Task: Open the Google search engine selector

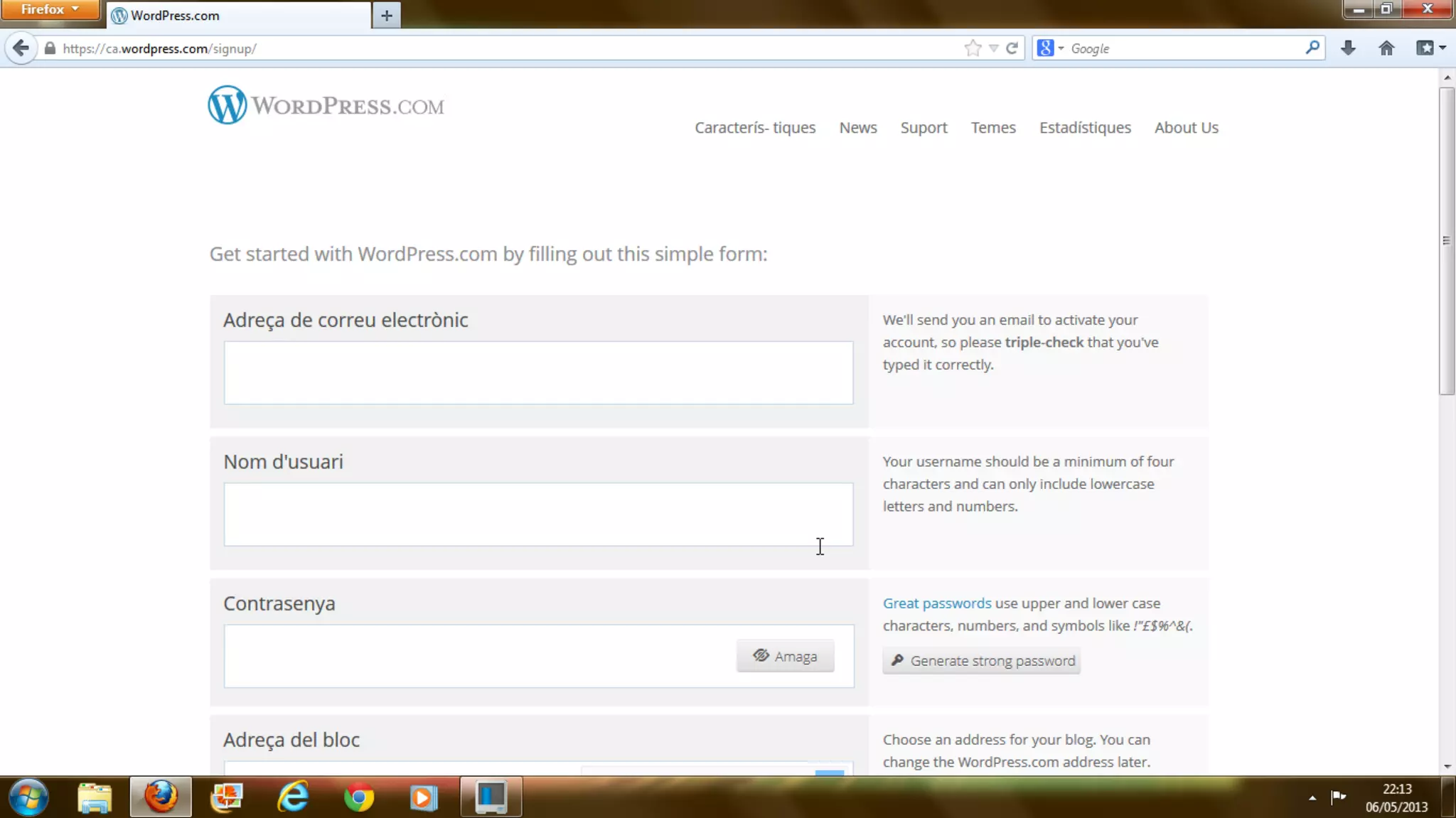Action: pyautogui.click(x=1050, y=48)
